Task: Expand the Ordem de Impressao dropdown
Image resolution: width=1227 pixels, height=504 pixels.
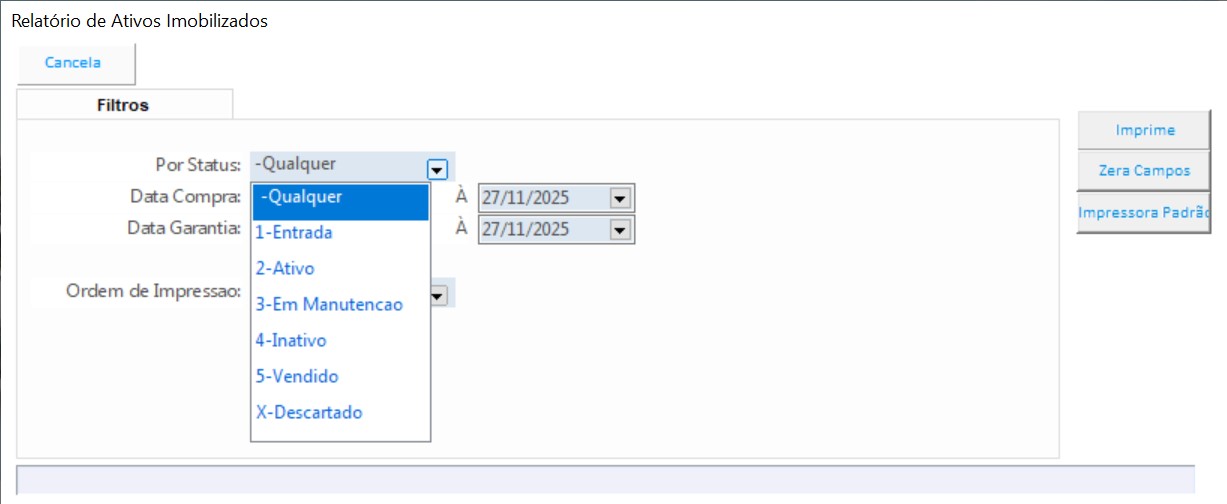Action: 440,294
